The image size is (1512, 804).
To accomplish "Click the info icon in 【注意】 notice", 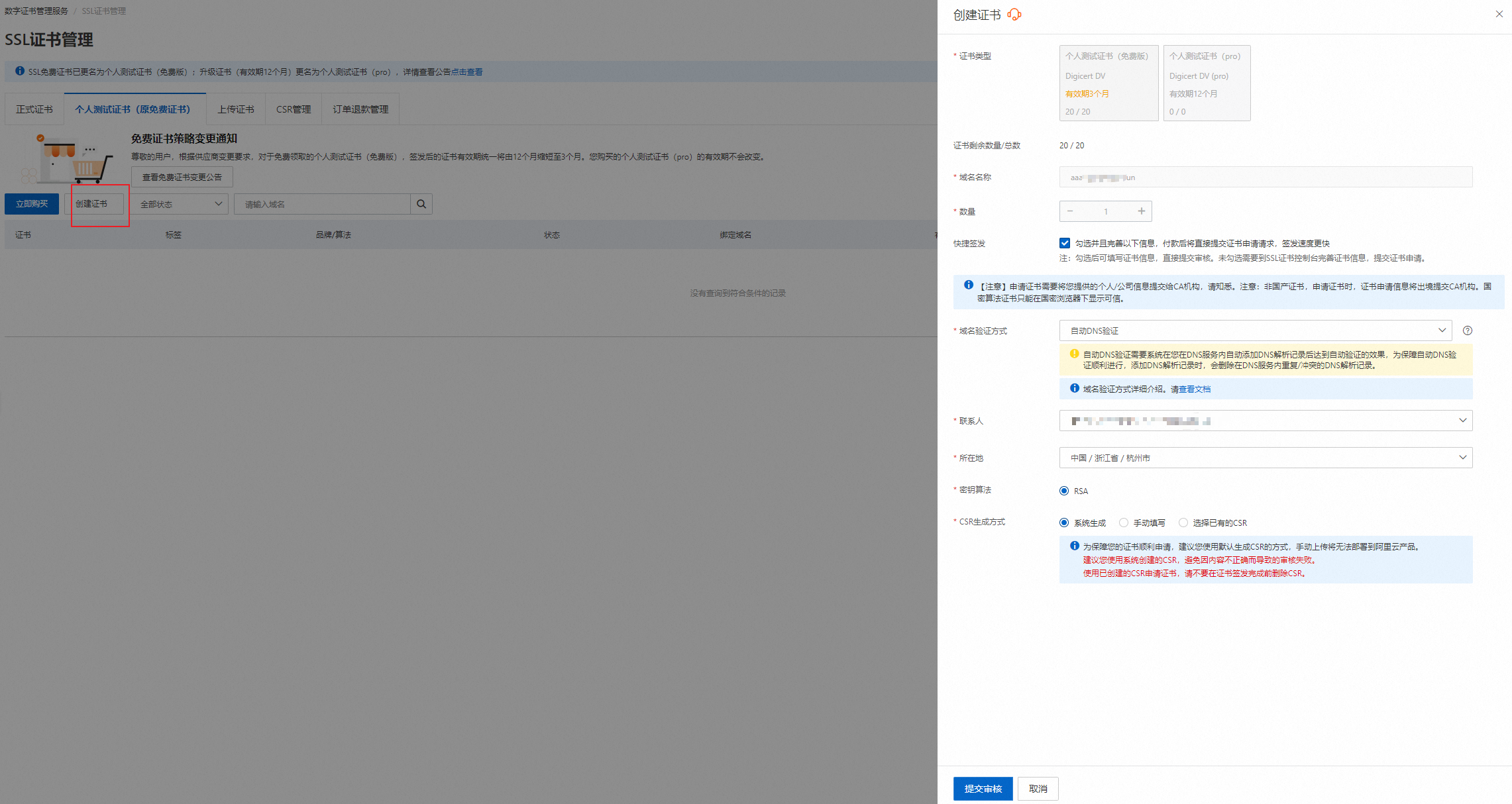I will click(968, 285).
